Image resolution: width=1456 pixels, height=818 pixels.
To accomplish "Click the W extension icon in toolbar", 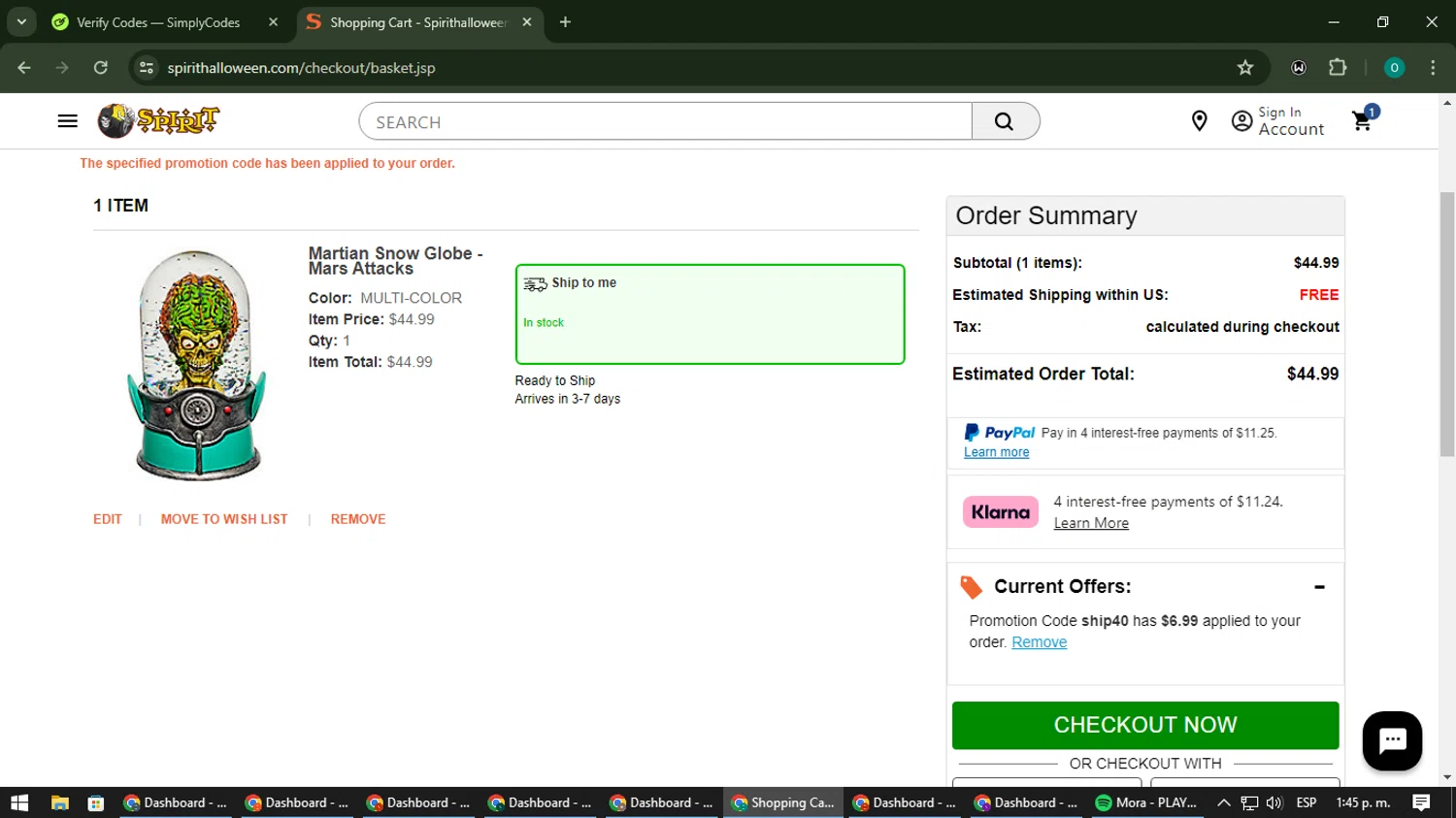I will [x=1299, y=68].
